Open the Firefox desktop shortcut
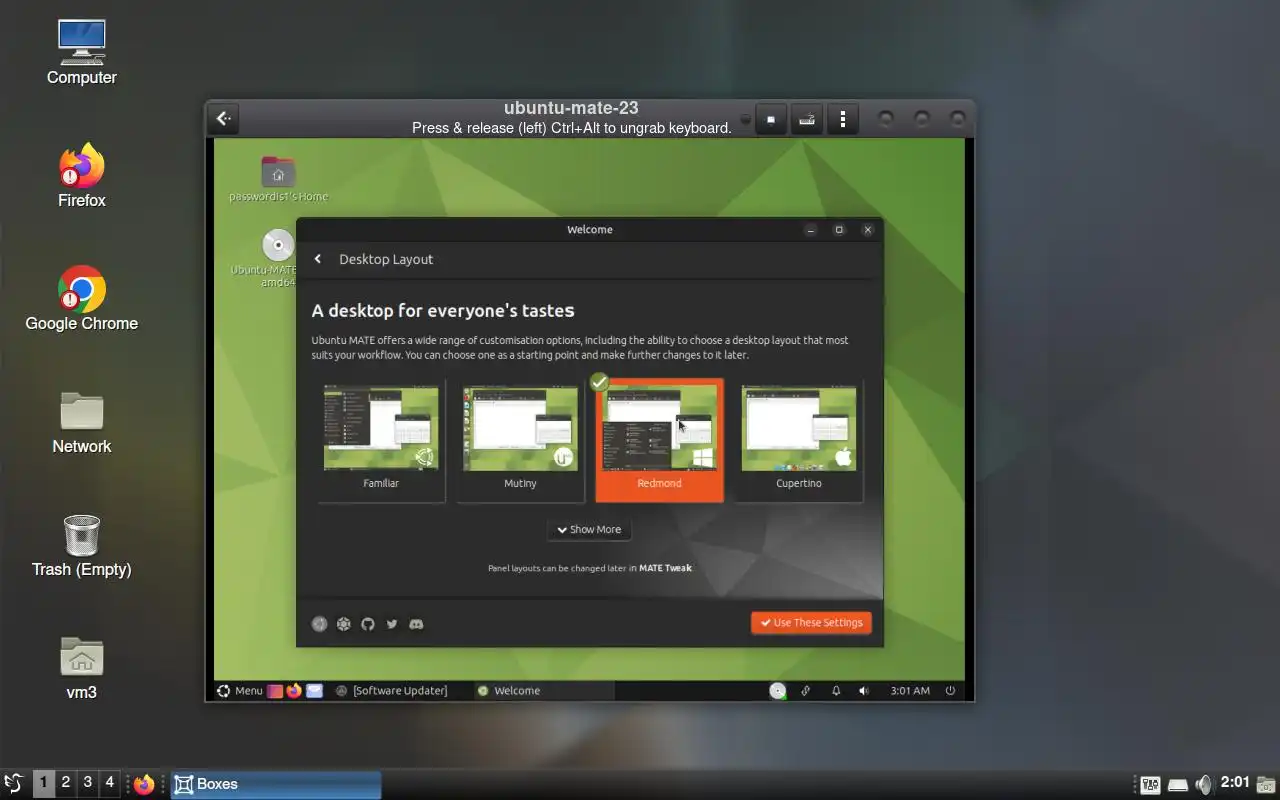 pyautogui.click(x=82, y=175)
